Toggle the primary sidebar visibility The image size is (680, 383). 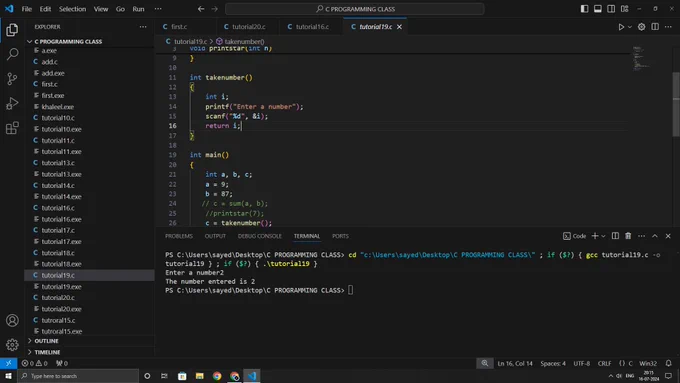(584, 9)
